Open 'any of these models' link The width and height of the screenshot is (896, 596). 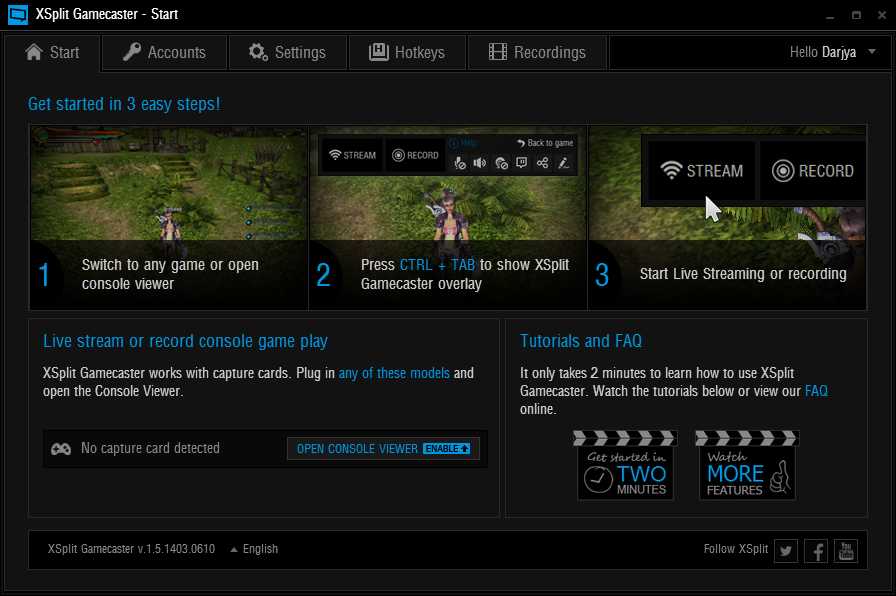point(394,373)
